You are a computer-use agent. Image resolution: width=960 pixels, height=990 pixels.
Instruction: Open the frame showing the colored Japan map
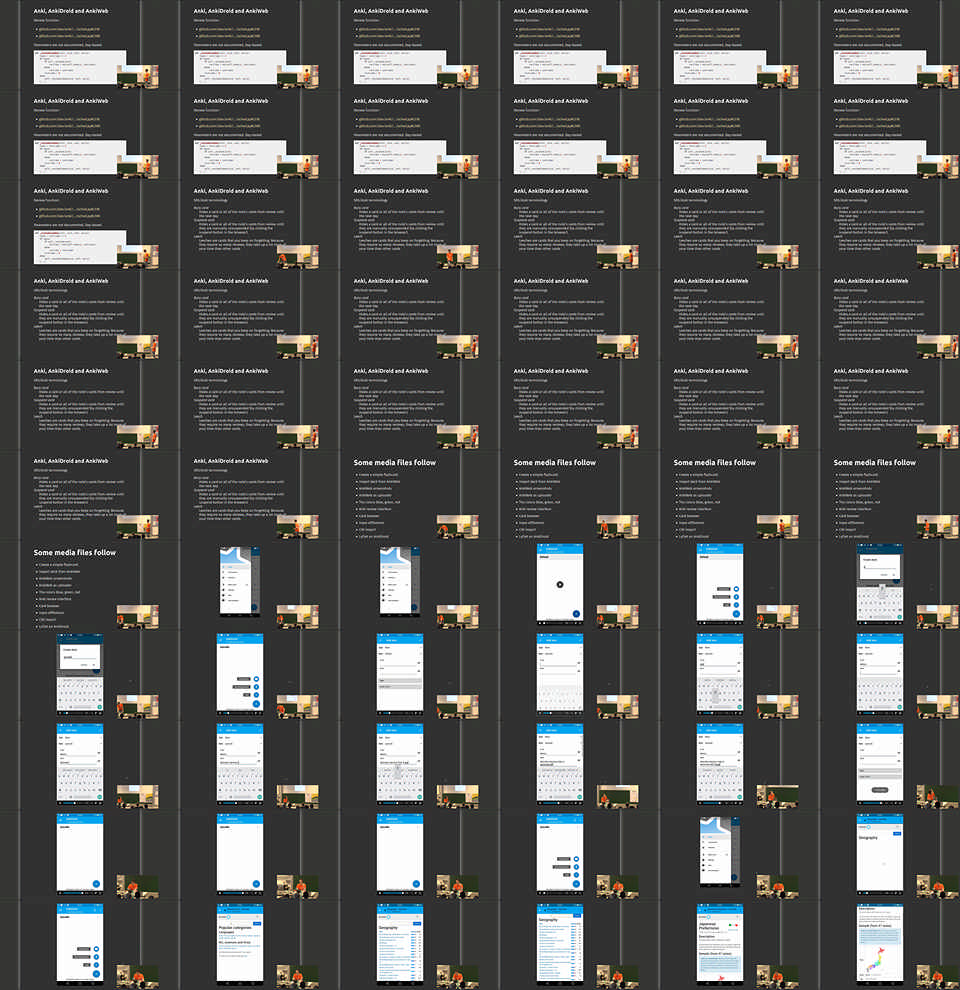point(879,943)
